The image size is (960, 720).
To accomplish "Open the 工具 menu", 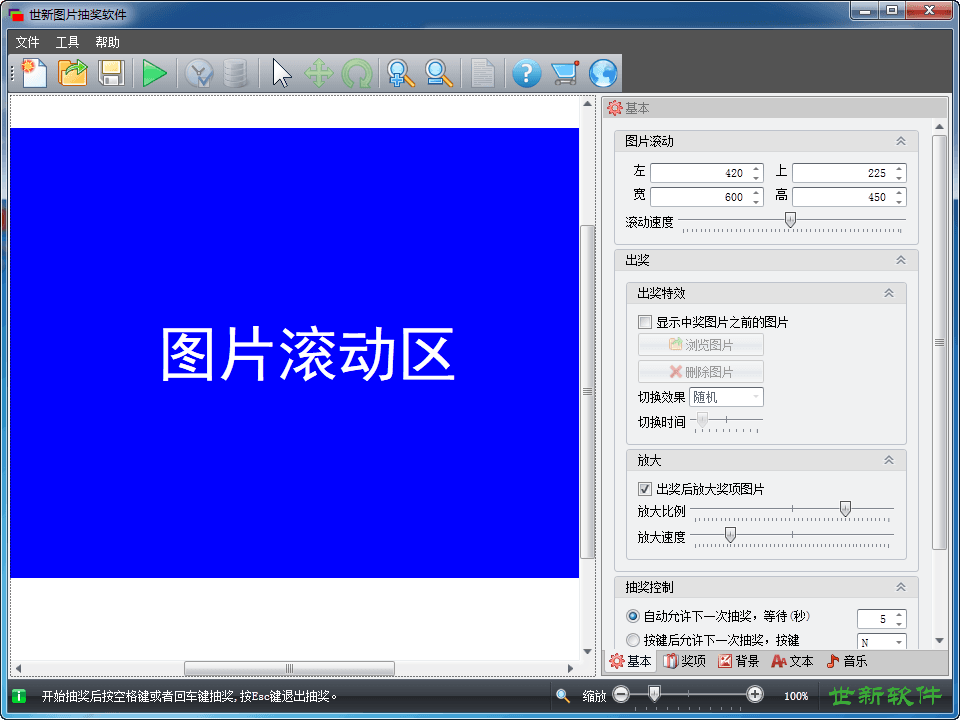I will point(67,42).
